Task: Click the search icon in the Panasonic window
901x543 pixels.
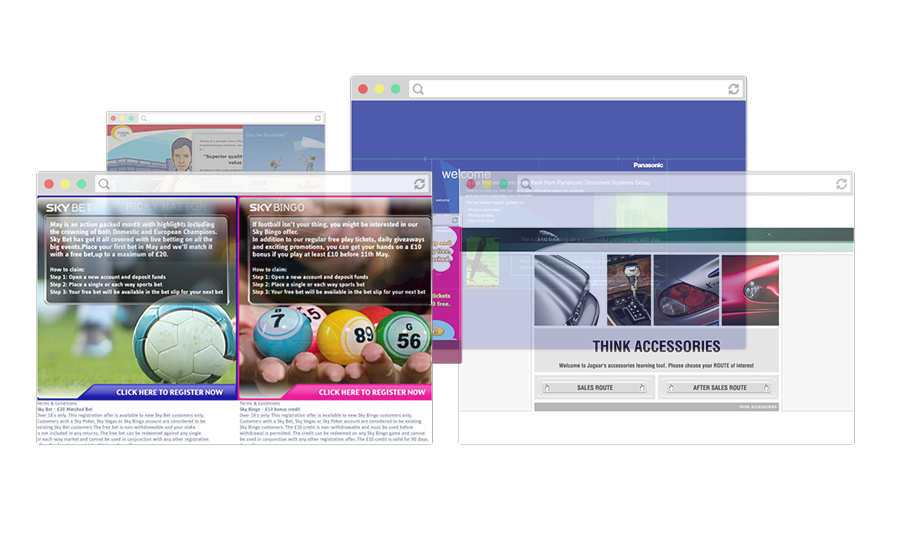Action: coord(418,89)
